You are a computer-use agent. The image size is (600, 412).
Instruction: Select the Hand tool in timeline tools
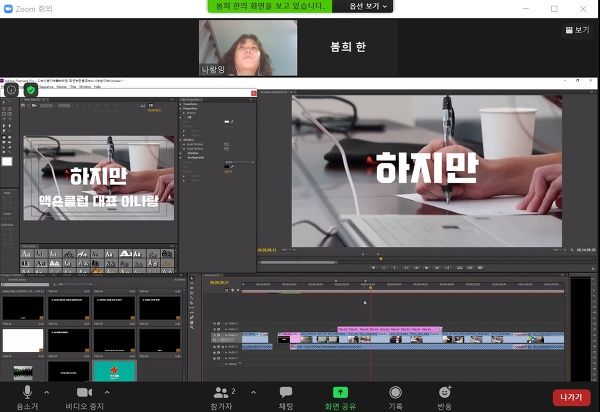[x=192, y=322]
